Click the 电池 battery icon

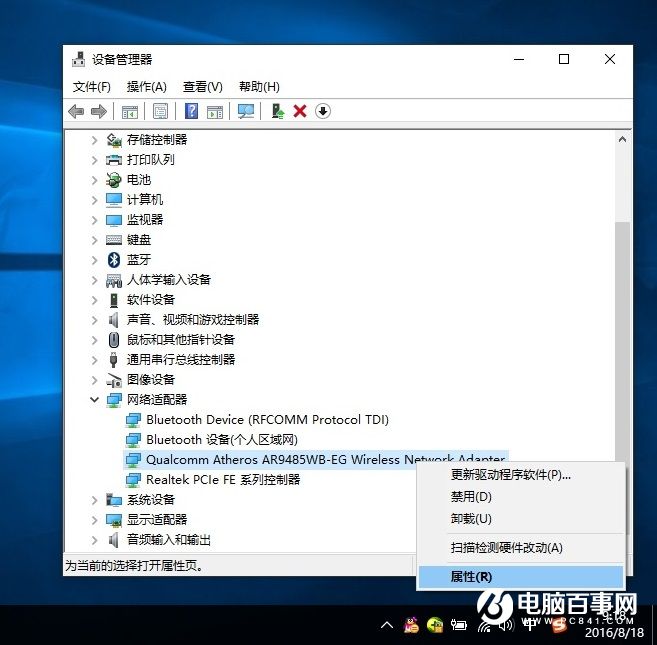(x=114, y=180)
